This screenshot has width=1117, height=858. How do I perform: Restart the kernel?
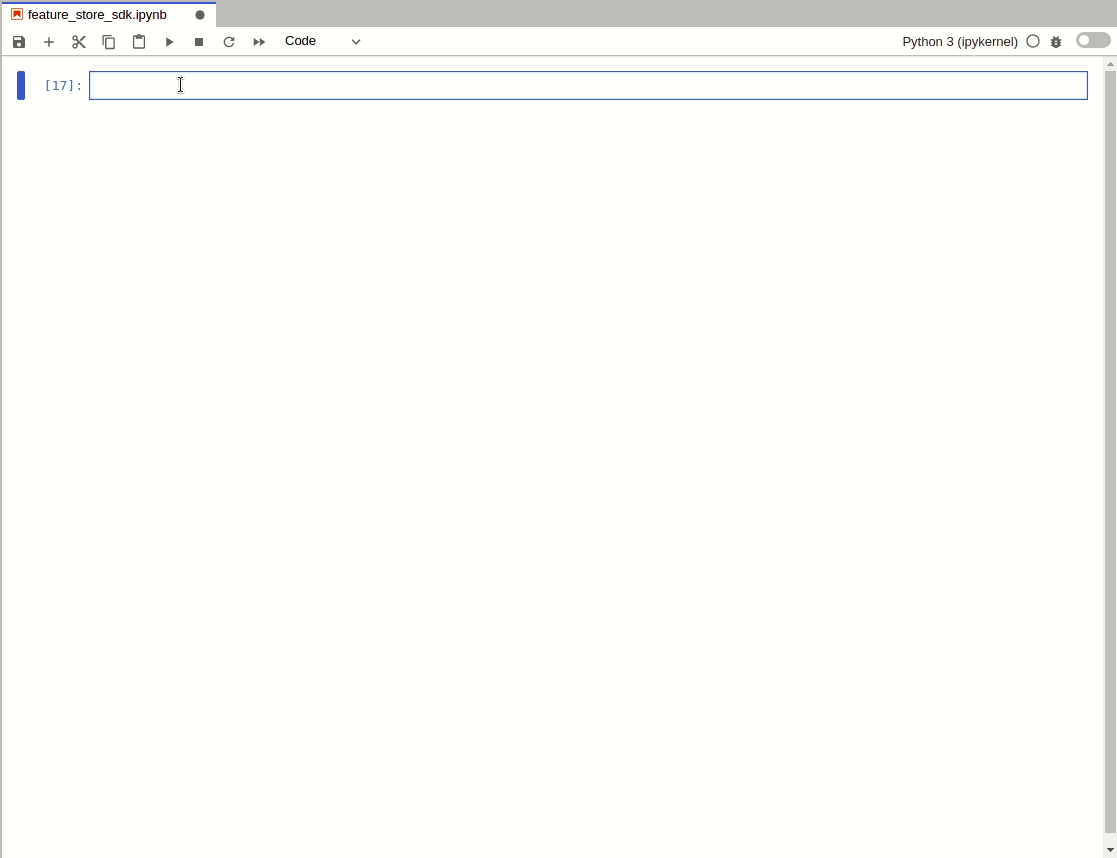[x=229, y=42]
